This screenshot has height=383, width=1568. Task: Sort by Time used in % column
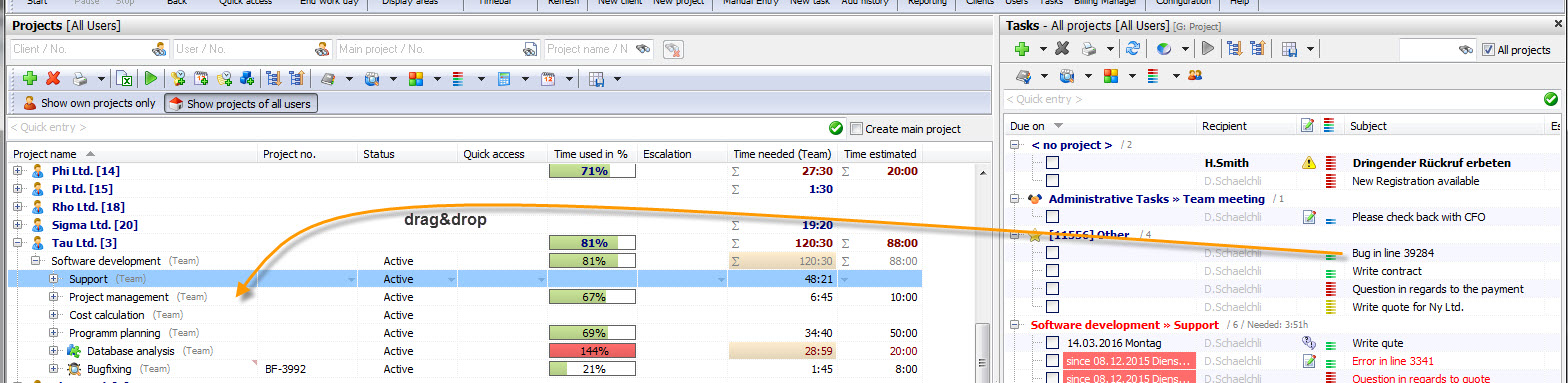coord(591,154)
